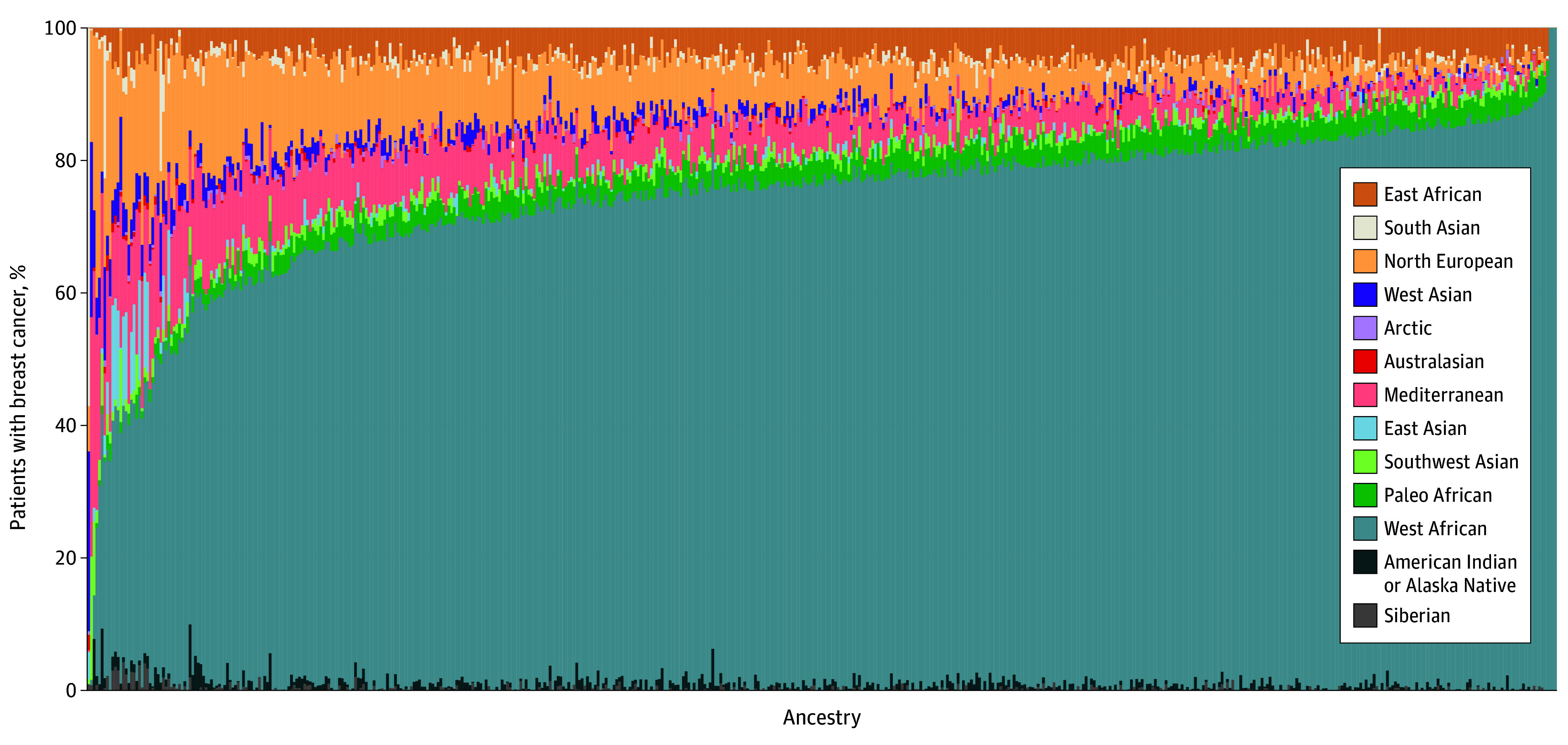Click the y-axis tick label 60
Screen dimensions: 1568x745
coord(66,294)
